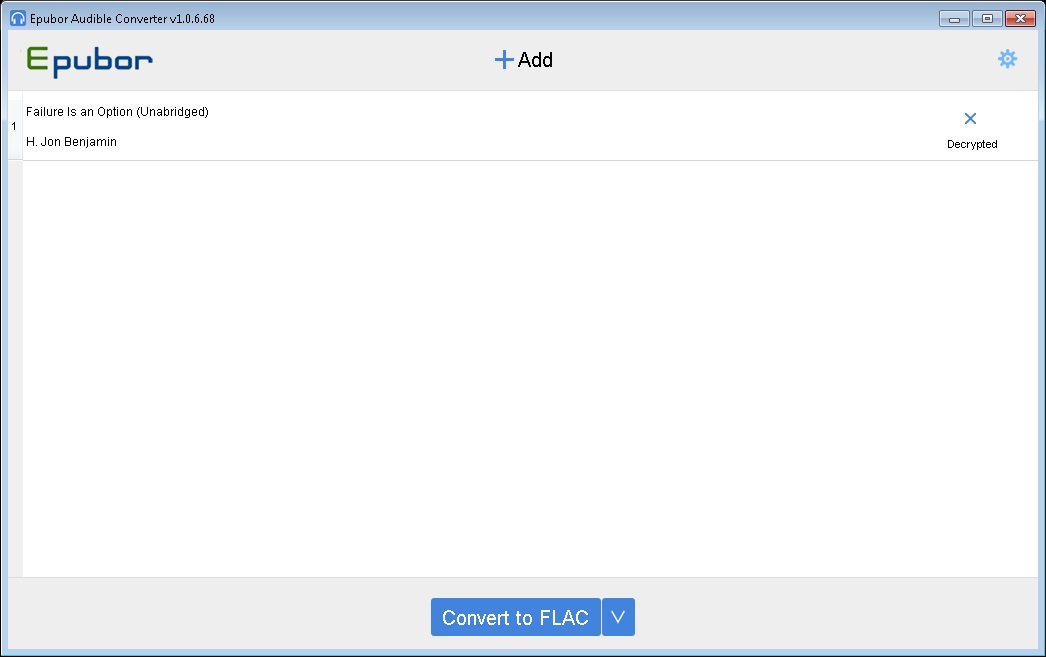The height and width of the screenshot is (657, 1046).
Task: Click the headphone app icon in title bar
Action: (18, 19)
